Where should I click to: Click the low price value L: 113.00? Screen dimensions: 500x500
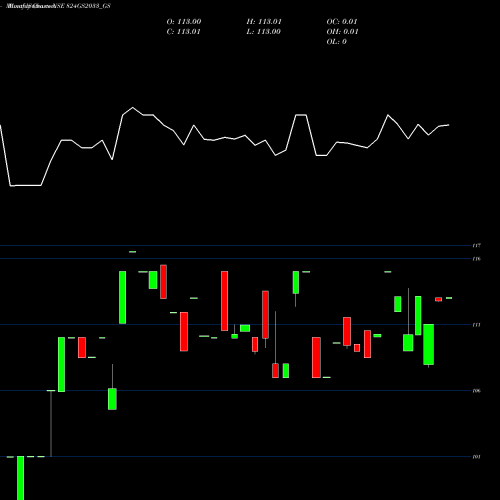tap(263, 32)
